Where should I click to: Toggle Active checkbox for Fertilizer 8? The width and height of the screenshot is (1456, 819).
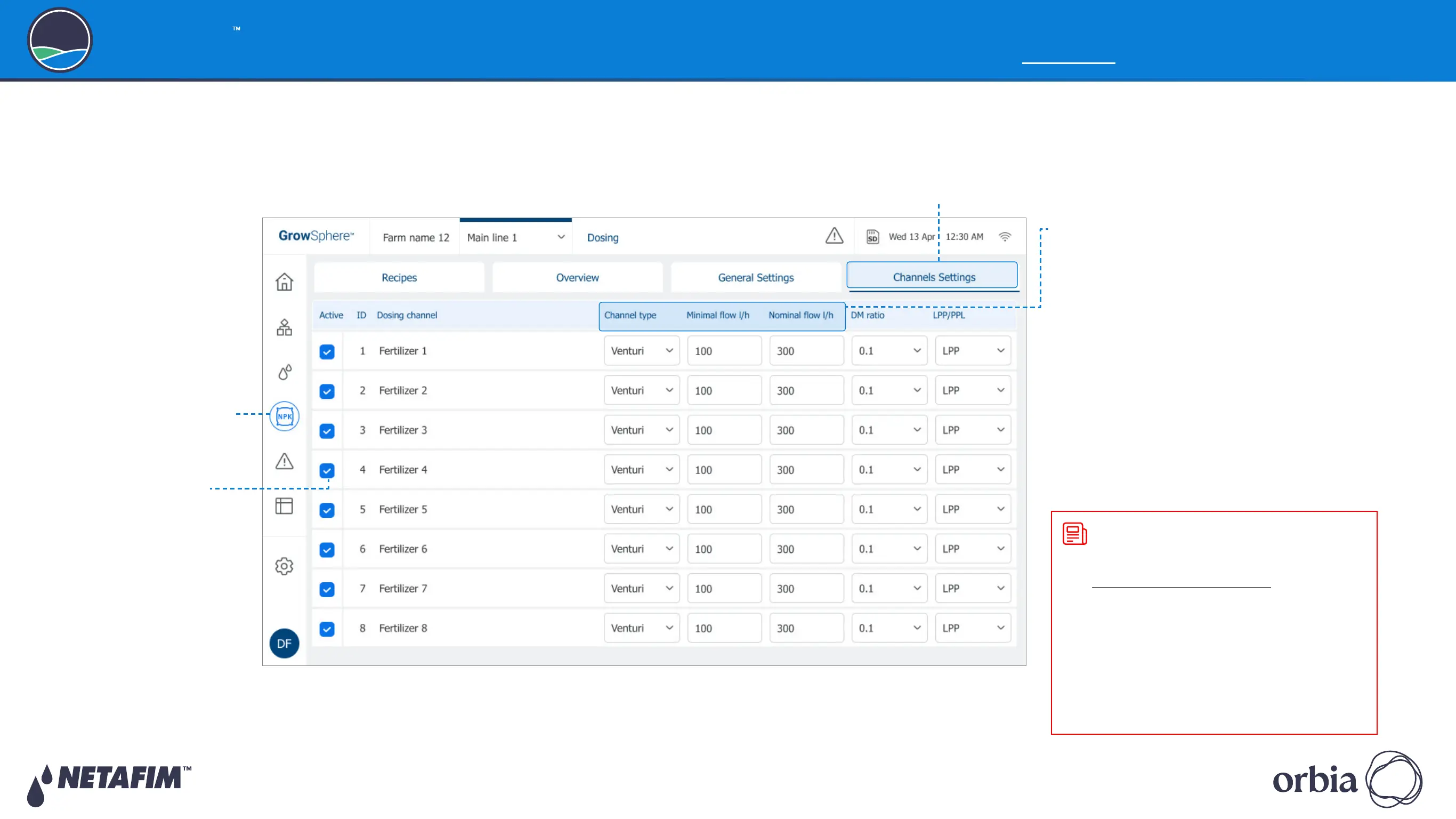[x=327, y=629]
